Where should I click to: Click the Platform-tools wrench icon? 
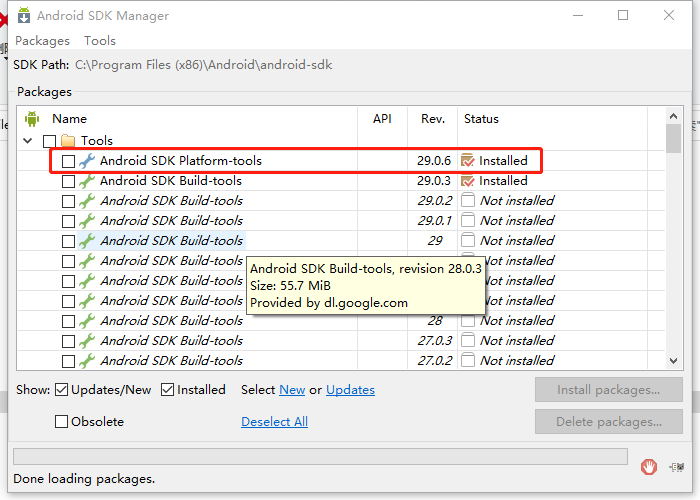pyautogui.click(x=87, y=161)
